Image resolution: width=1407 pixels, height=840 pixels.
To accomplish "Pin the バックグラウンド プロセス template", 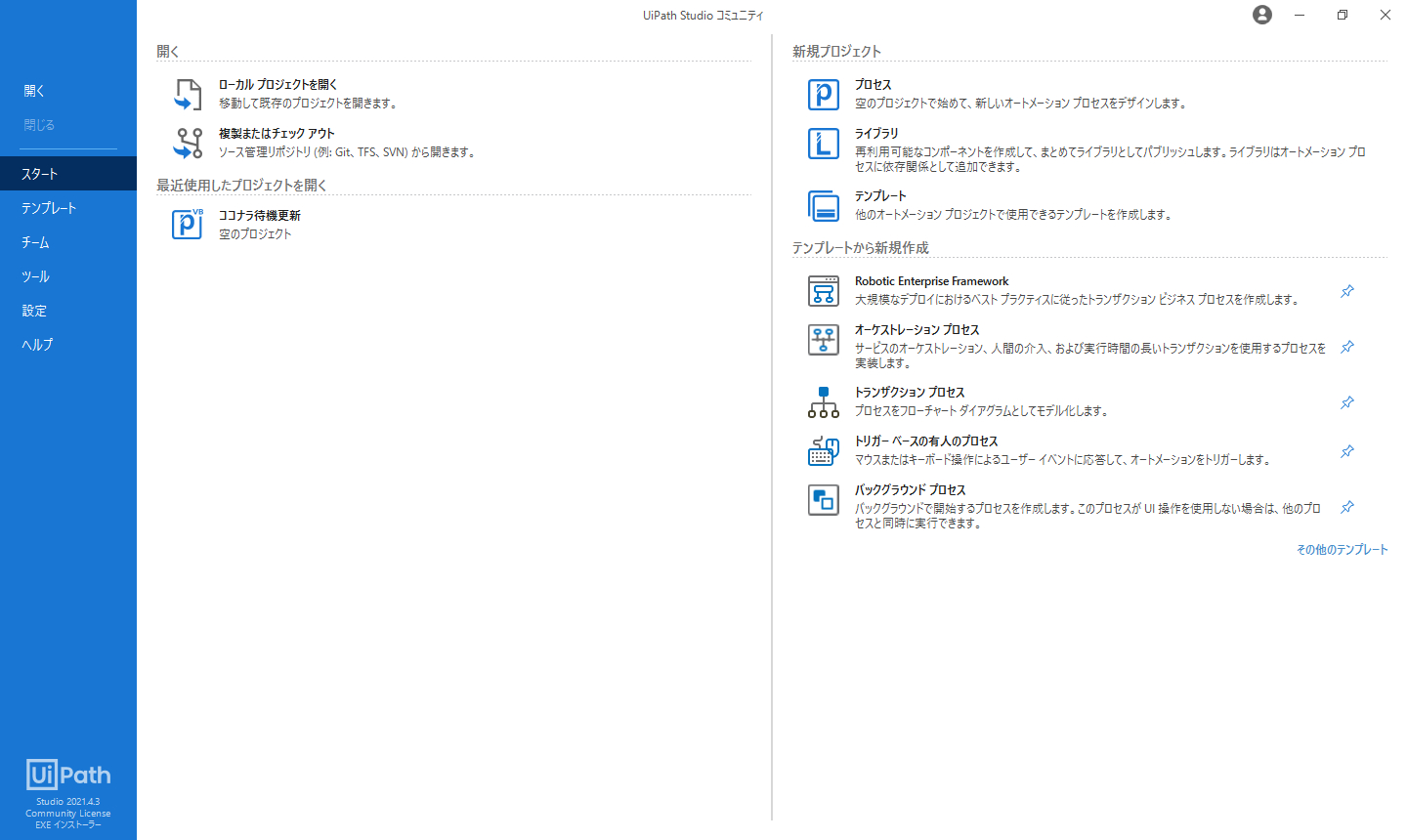I will [x=1347, y=507].
